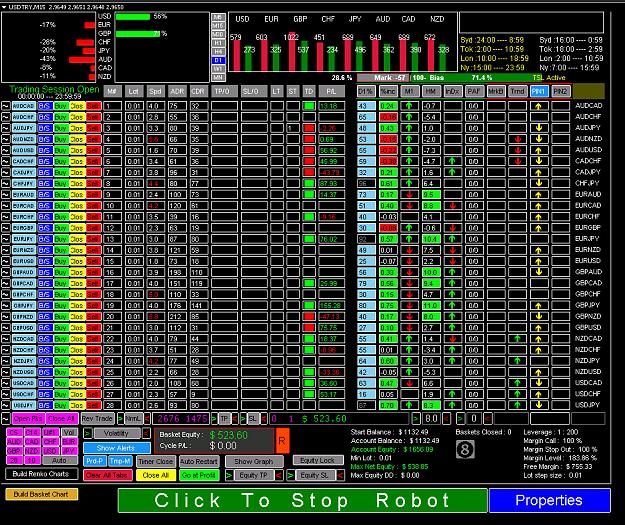Select the H4 timeframe tab
Image resolution: width=625 pixels, height=525 pixels.
click(218, 52)
